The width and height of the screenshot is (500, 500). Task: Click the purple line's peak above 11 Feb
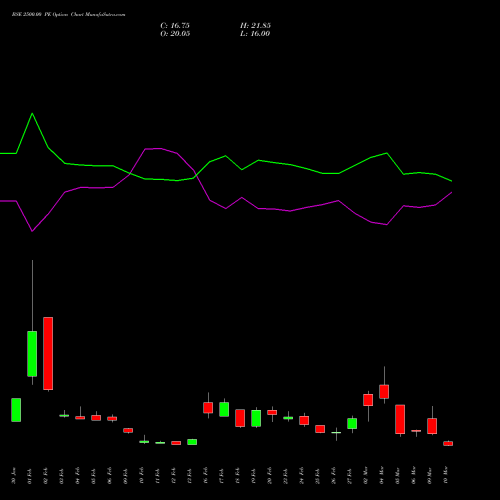coord(160,149)
